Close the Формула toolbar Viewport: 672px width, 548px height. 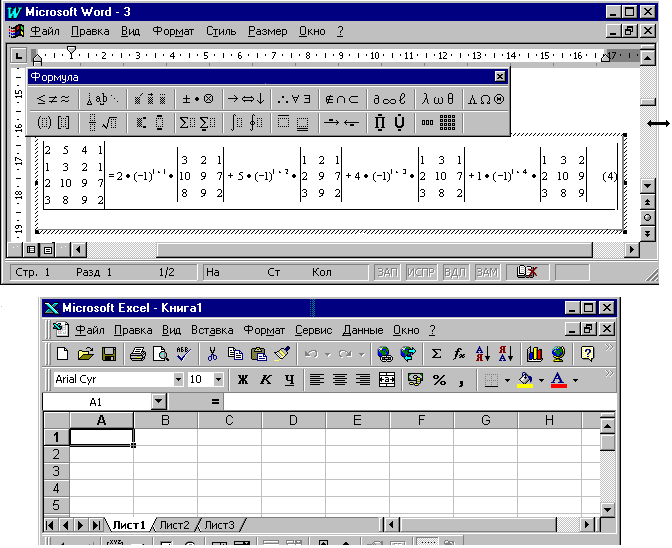(500, 77)
